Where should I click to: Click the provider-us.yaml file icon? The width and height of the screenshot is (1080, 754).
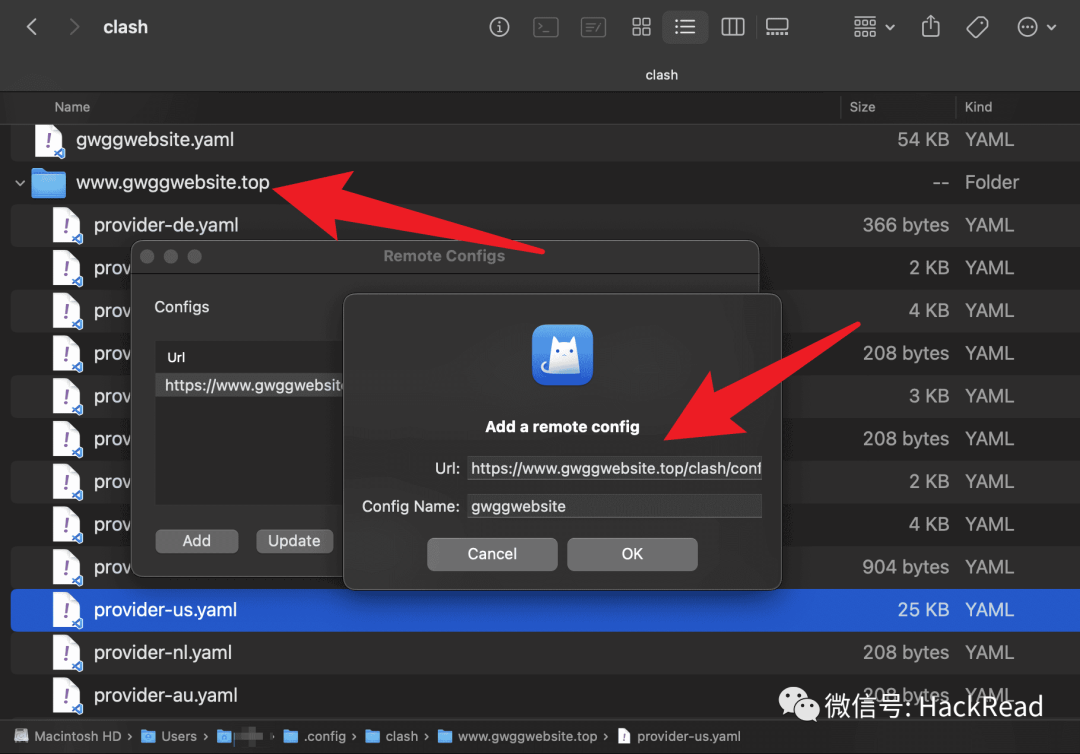click(67, 610)
